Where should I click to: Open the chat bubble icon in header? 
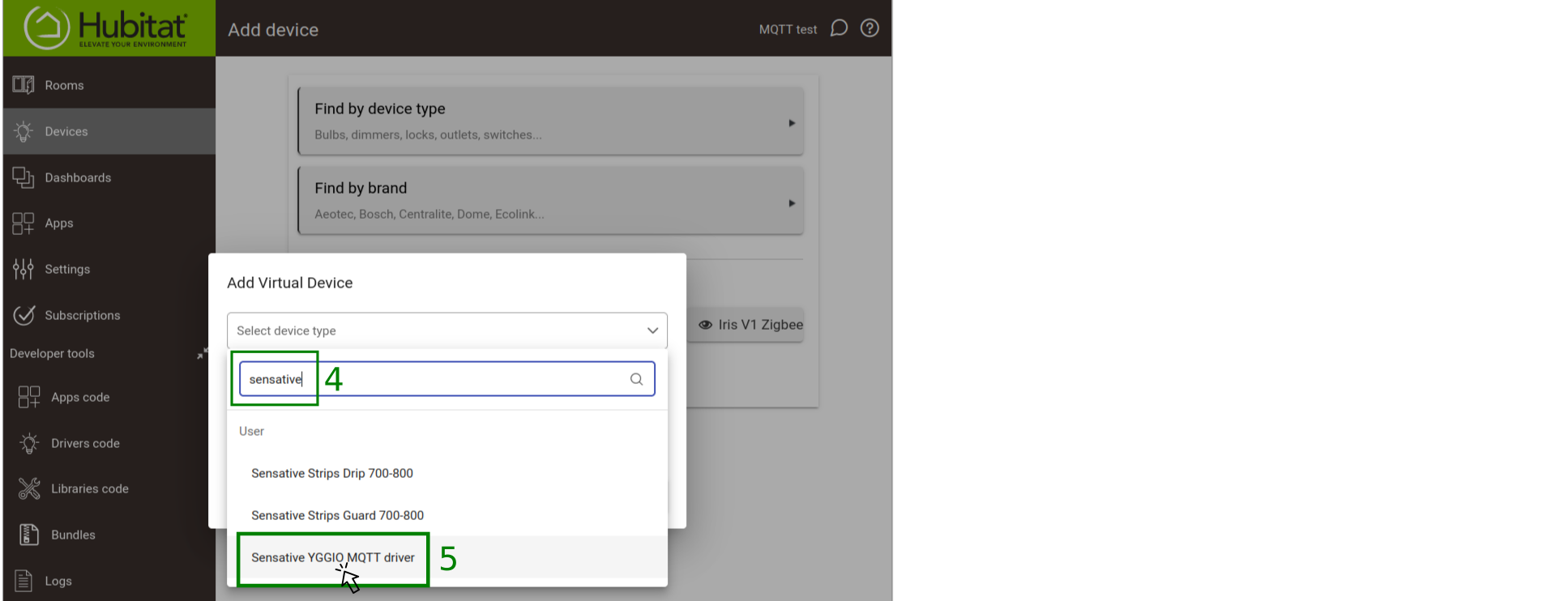click(840, 28)
